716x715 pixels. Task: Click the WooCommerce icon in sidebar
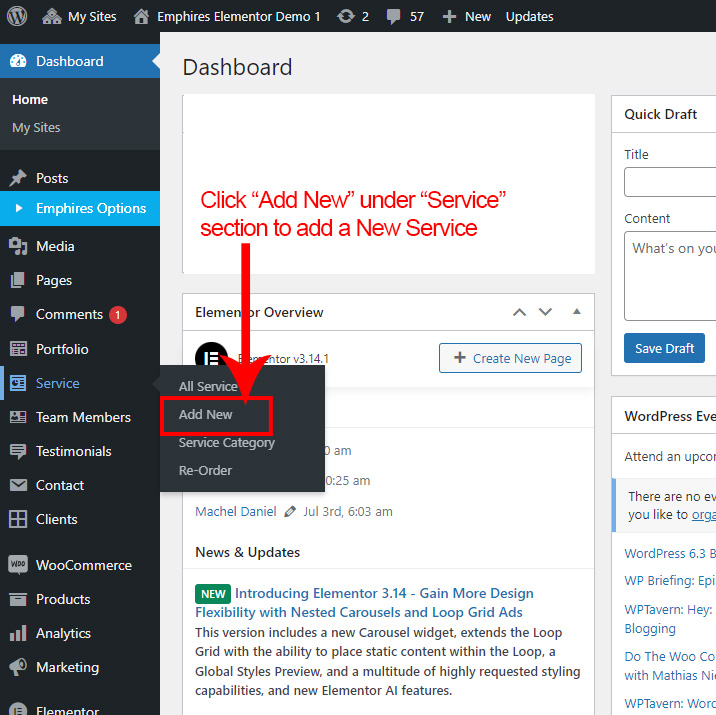tap(18, 565)
